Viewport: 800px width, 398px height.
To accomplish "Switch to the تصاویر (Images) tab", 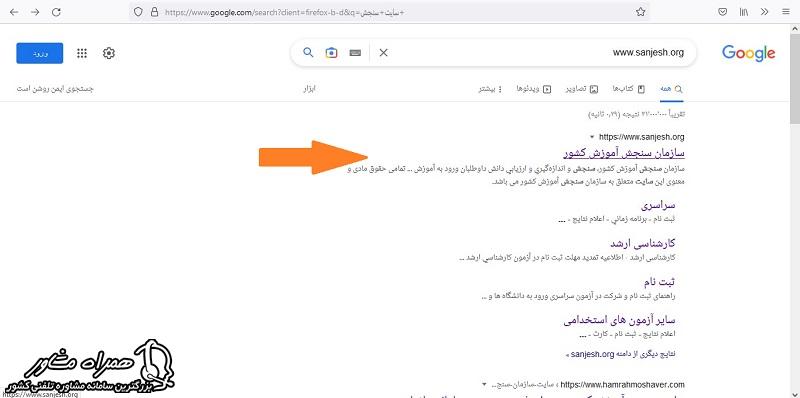I will pos(581,89).
